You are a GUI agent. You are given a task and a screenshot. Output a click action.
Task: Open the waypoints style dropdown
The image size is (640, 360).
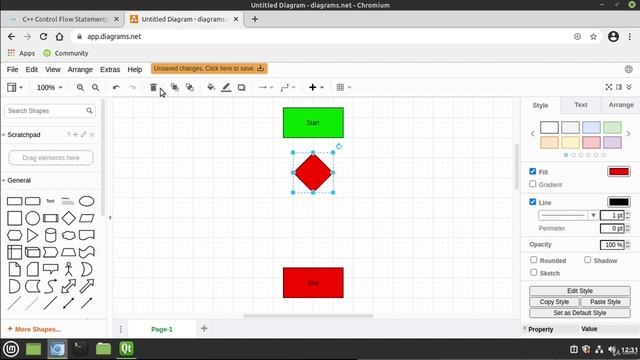[288, 87]
